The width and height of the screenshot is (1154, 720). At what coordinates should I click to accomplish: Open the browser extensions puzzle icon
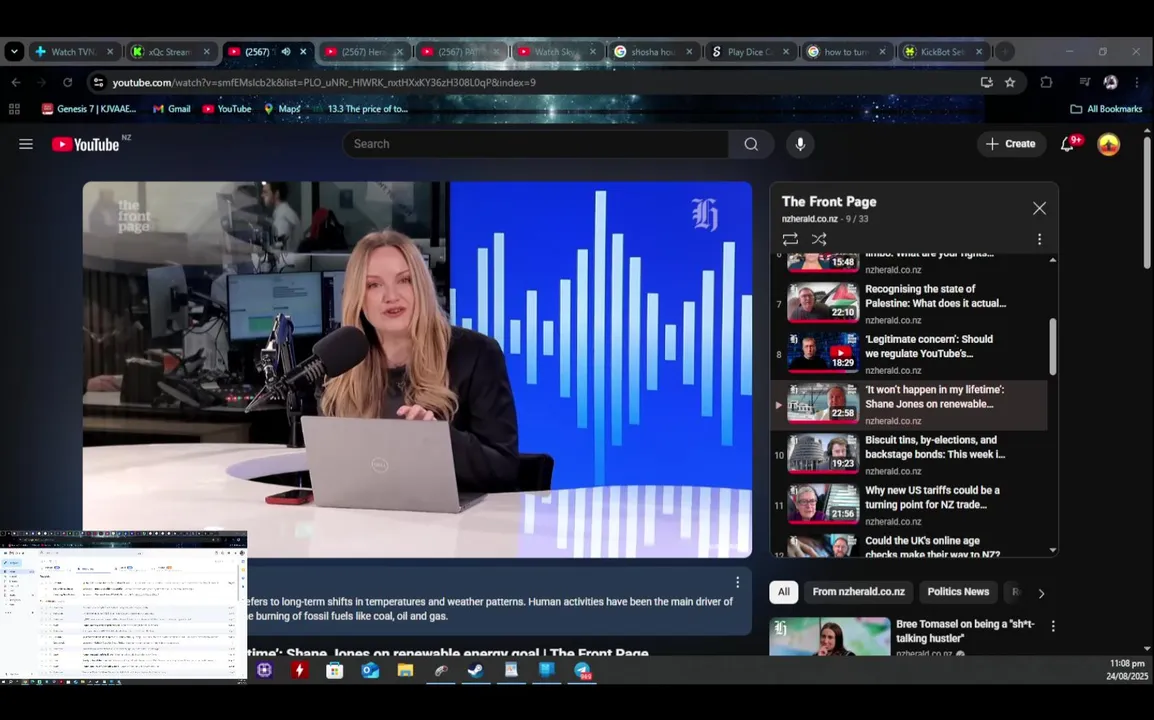[x=1046, y=82]
